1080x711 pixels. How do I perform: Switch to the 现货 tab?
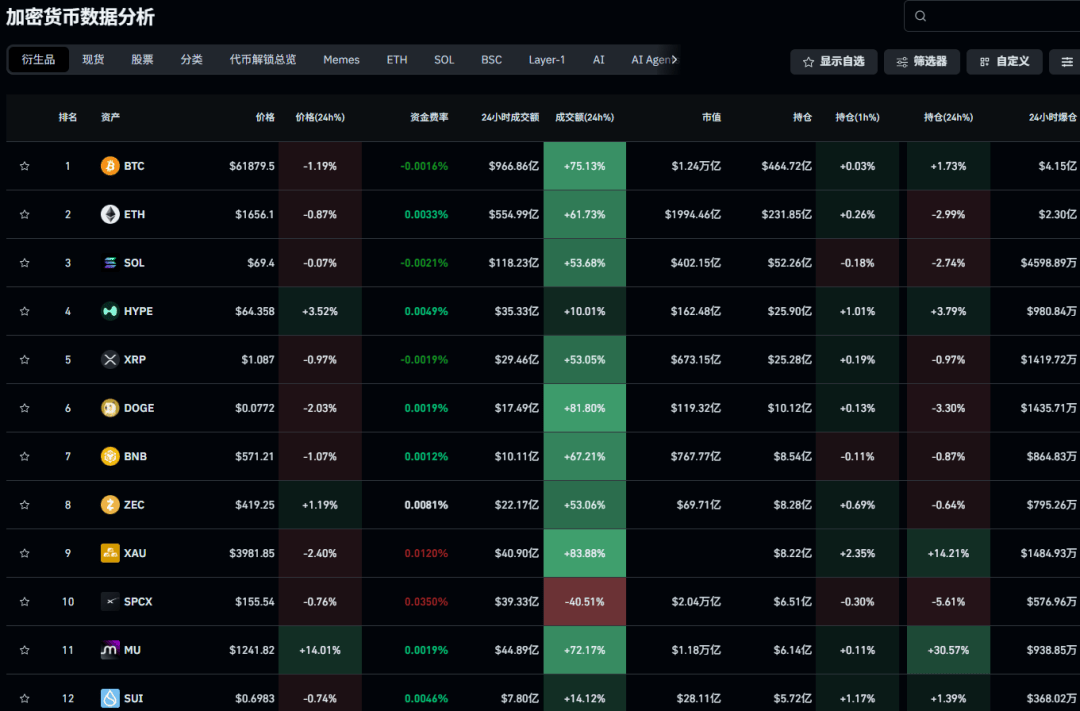tap(93, 59)
